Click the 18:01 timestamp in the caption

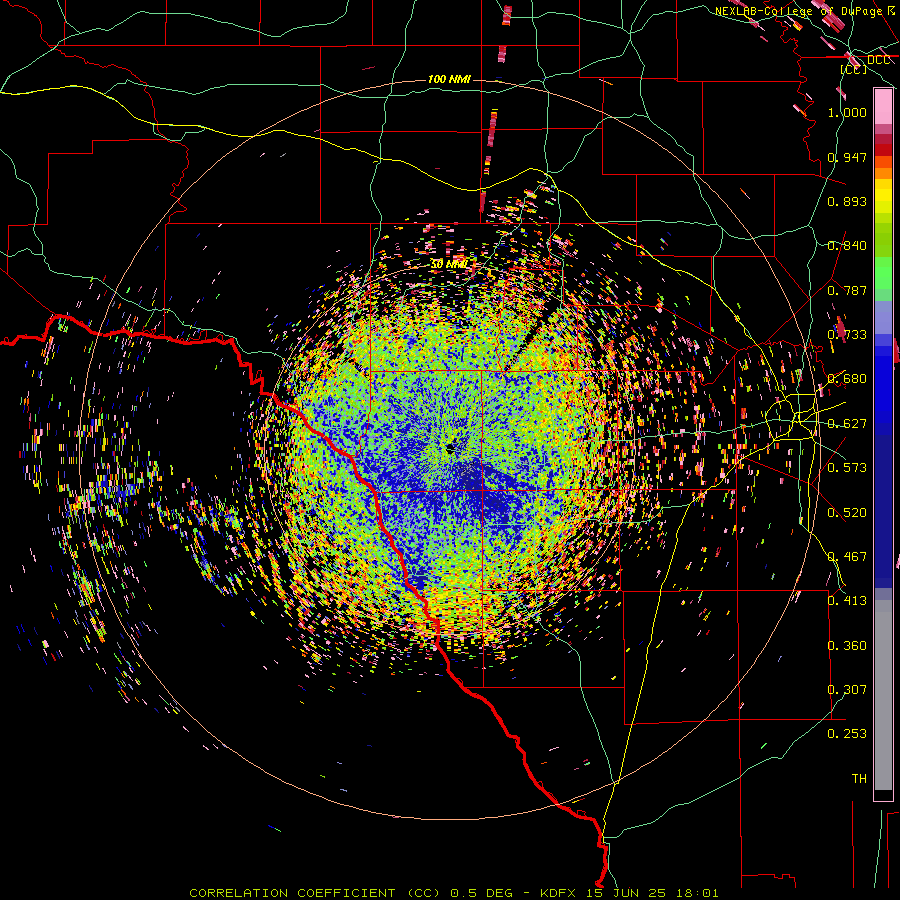pos(695,893)
